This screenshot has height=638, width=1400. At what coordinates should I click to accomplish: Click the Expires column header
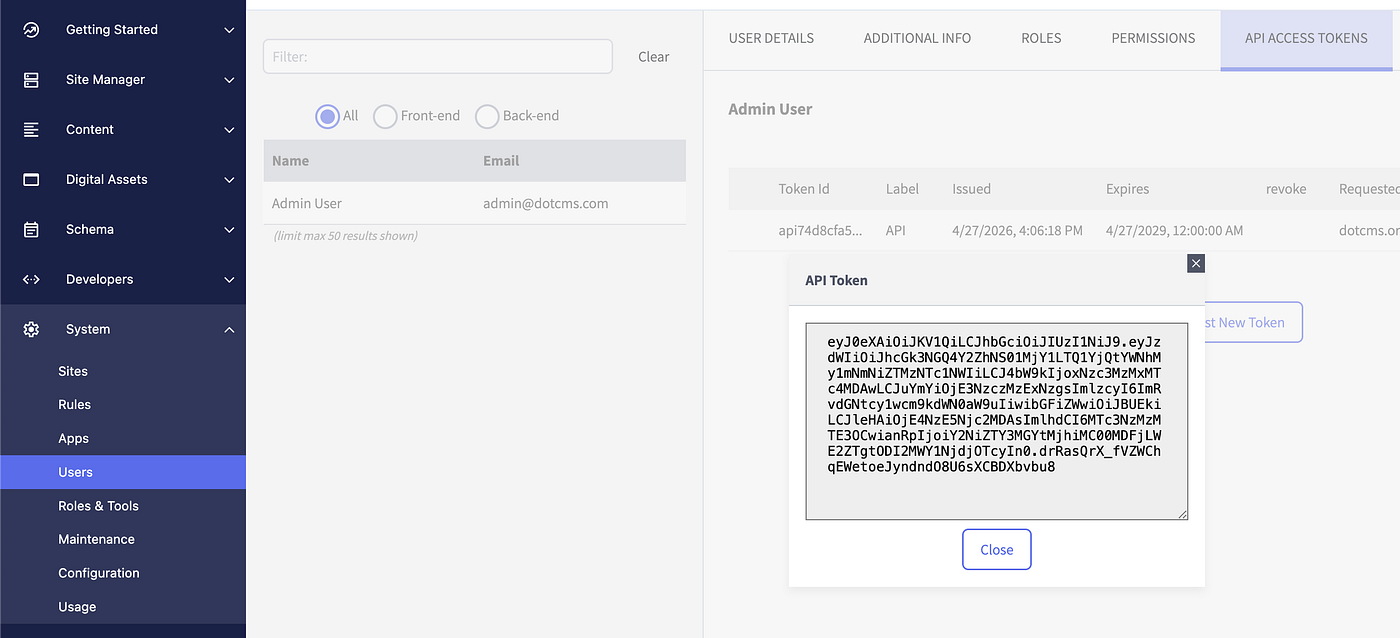(1127, 188)
